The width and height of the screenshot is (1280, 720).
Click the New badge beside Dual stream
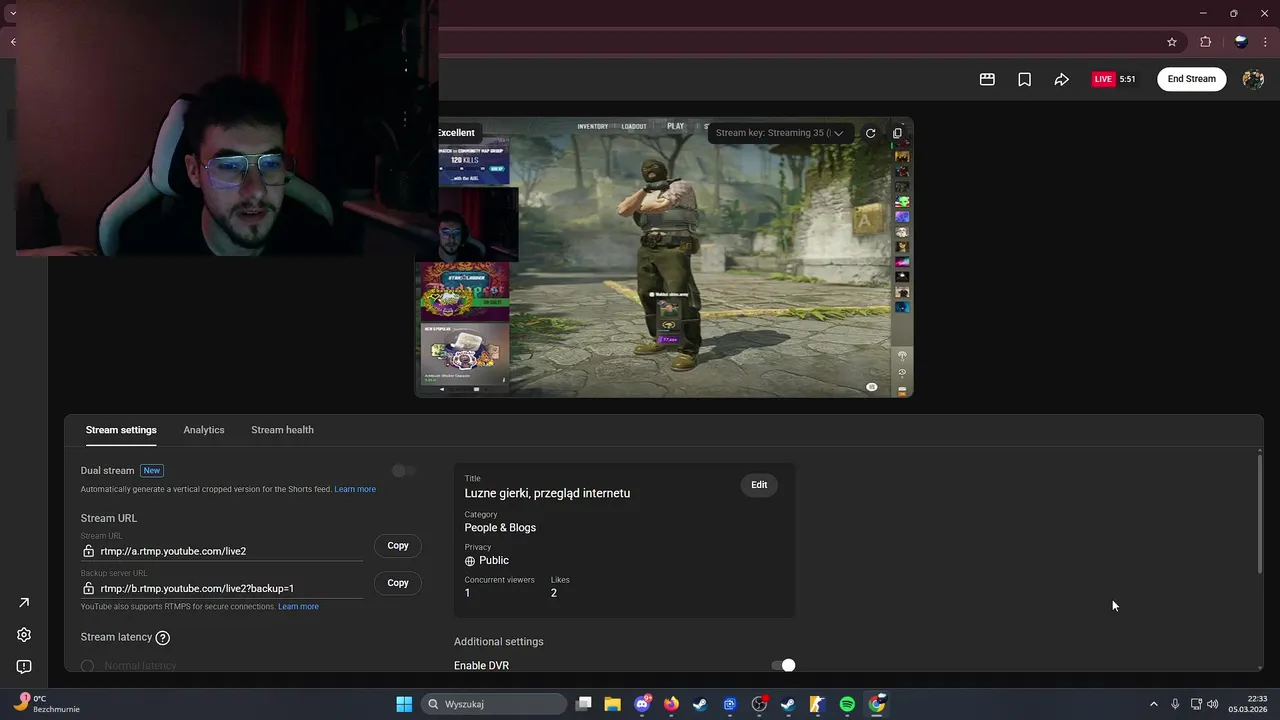[x=151, y=470]
